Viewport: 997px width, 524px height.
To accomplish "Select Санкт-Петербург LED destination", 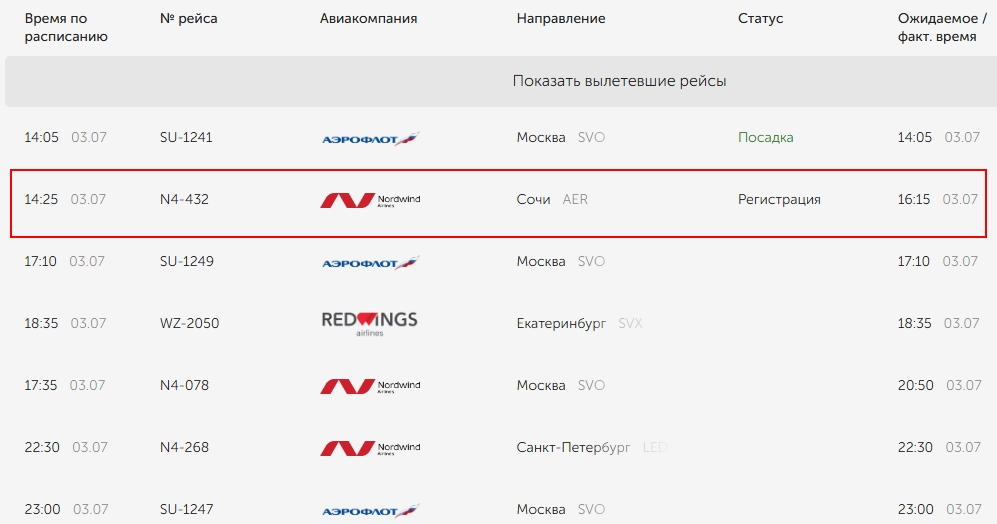I will point(591,447).
